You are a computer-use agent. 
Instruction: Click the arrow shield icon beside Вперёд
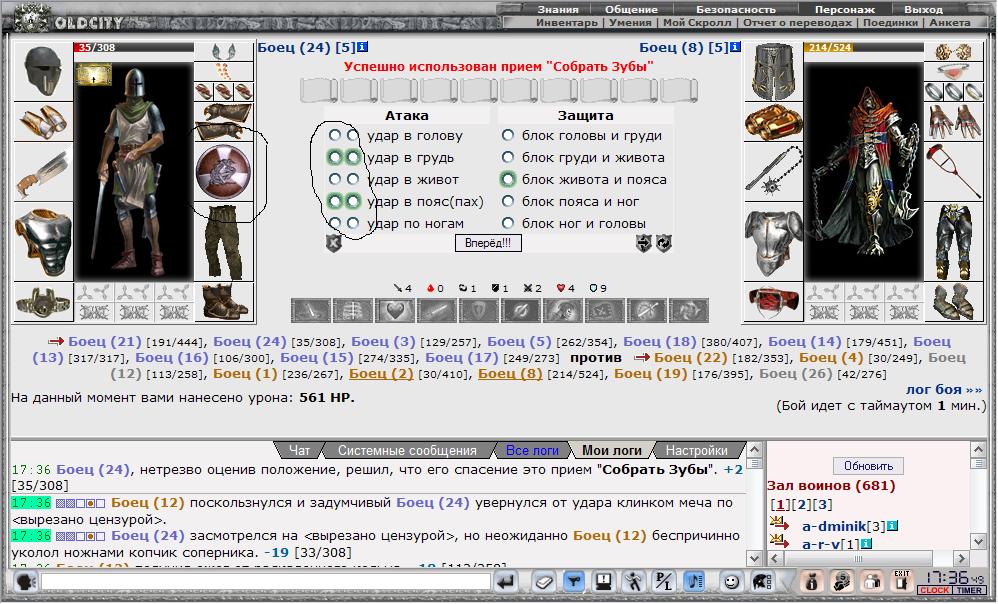[643, 243]
